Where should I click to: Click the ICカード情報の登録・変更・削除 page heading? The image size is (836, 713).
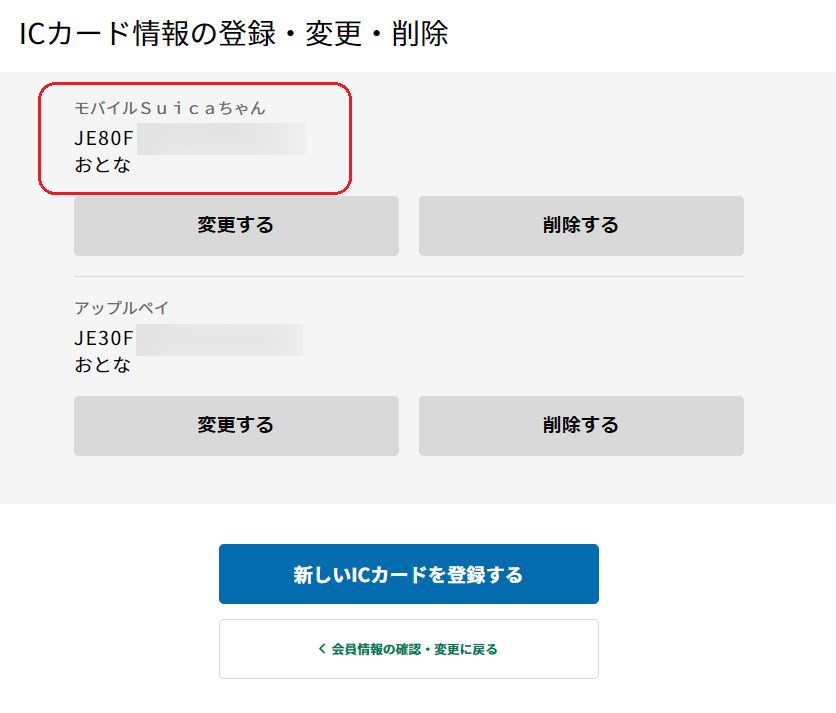pos(234,34)
